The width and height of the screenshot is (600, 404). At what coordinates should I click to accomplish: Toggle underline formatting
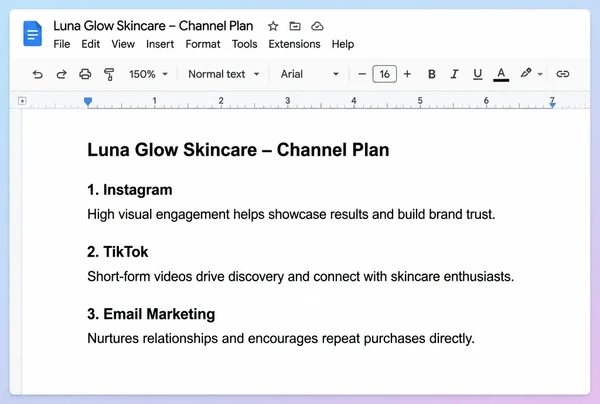(478, 74)
